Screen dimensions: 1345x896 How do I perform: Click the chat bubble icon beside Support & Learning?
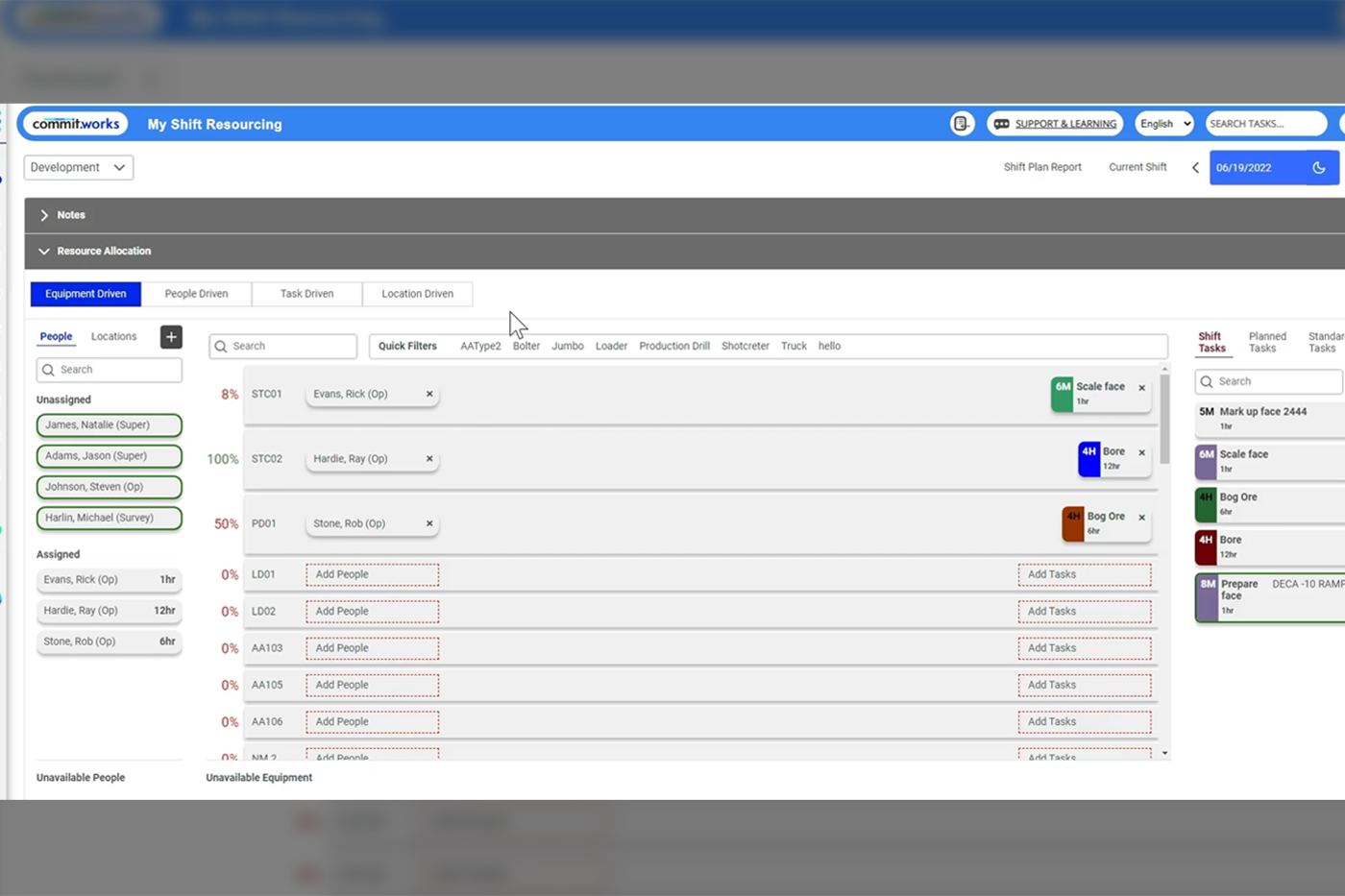click(x=1001, y=123)
